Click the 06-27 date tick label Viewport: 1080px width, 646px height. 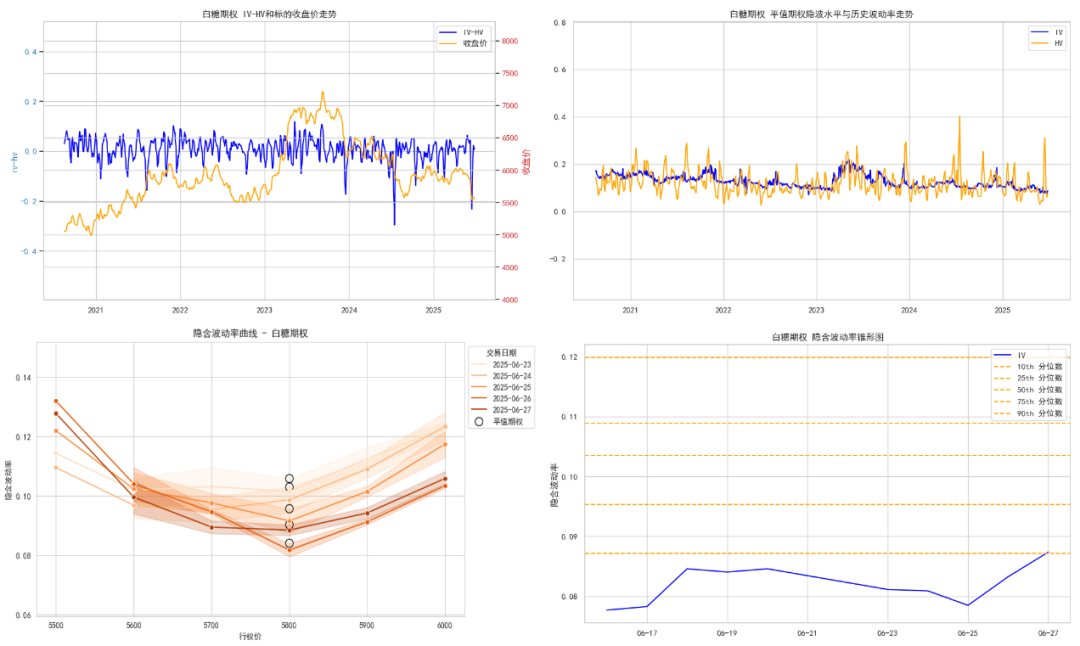pyautogui.click(x=1048, y=633)
